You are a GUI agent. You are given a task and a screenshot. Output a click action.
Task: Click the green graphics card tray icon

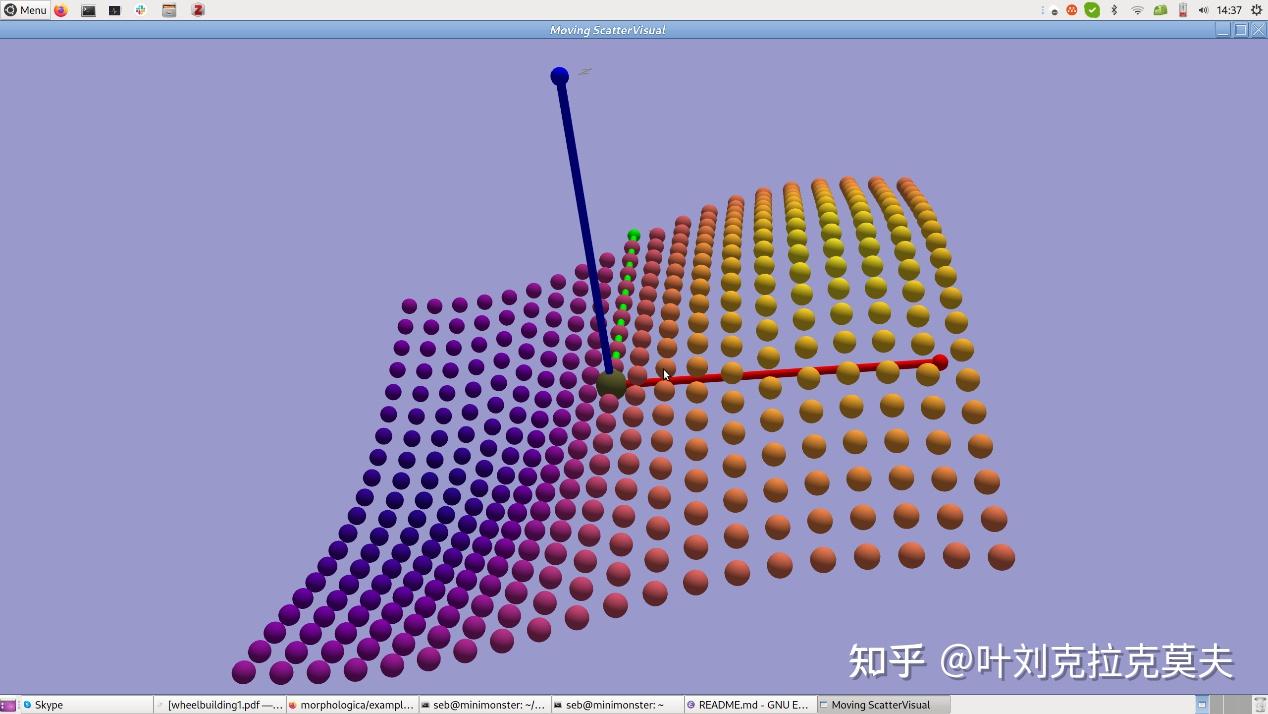[x=1160, y=10]
